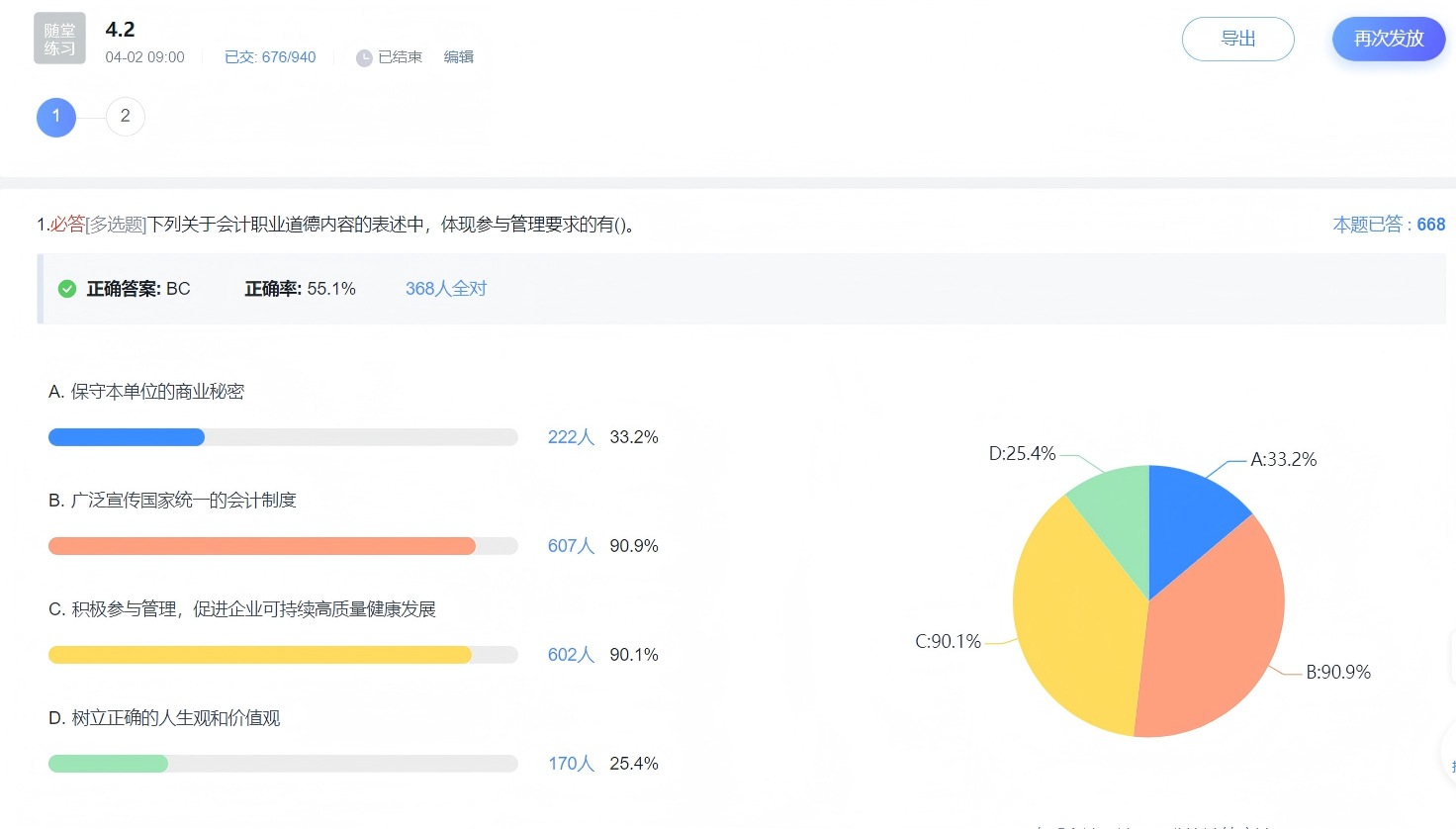Image resolution: width=1456 pixels, height=829 pixels.
Task: Open the 602人 list for option C
Action: pyautogui.click(x=571, y=655)
